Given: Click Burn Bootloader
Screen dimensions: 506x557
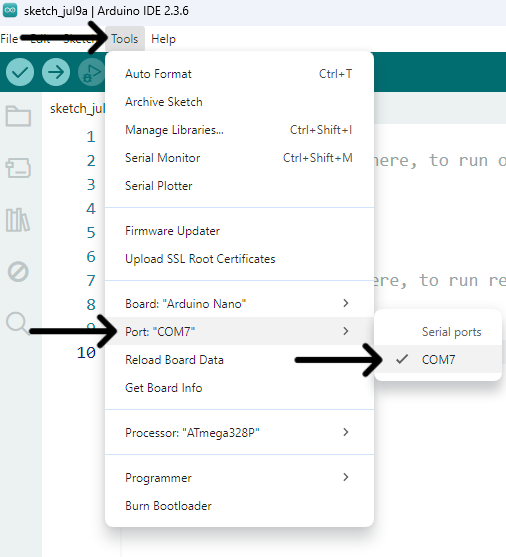Looking at the screenshot, I should click(239, 506).
